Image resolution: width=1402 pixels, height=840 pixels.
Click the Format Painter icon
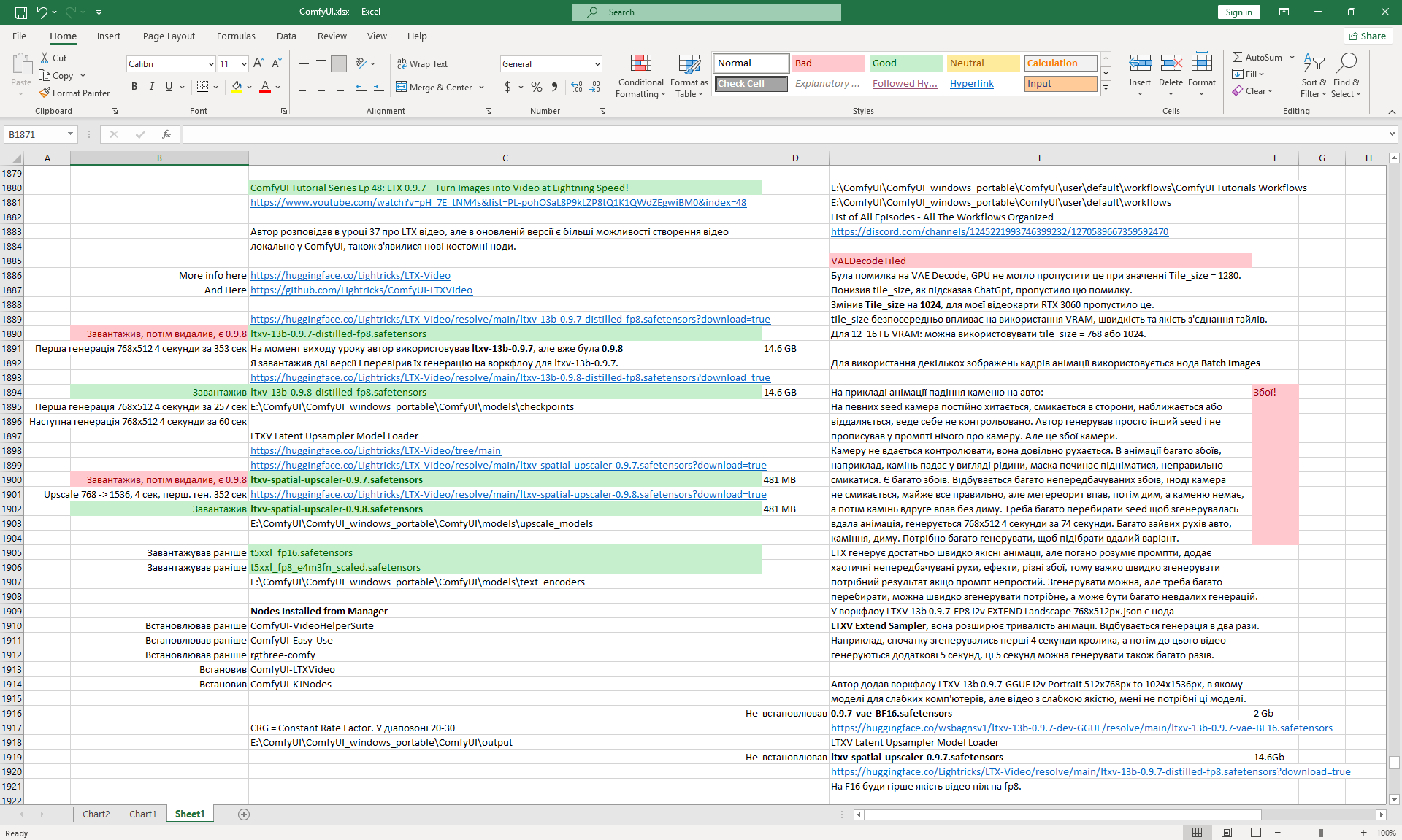45,93
